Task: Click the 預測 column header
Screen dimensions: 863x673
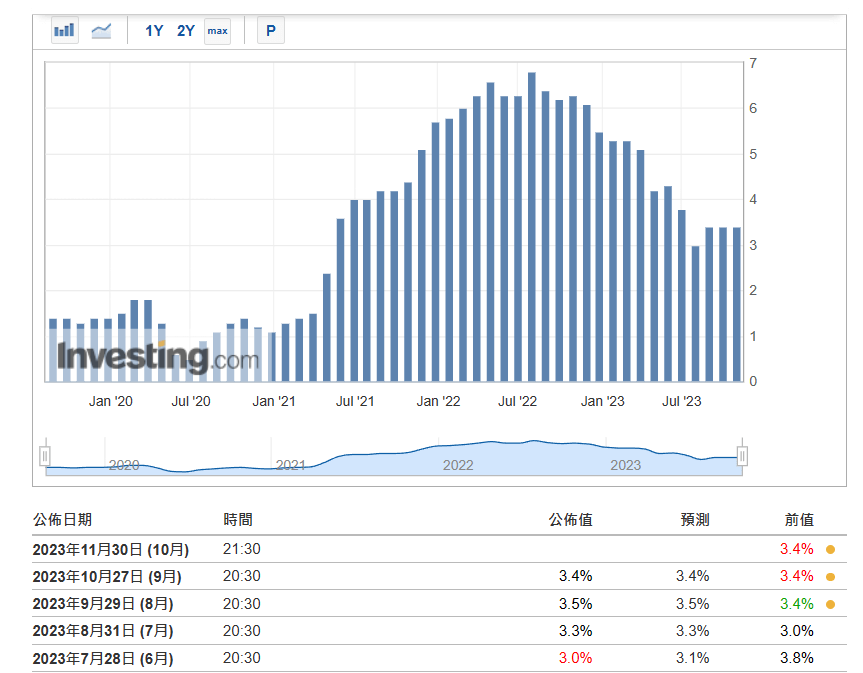Action: tap(695, 520)
